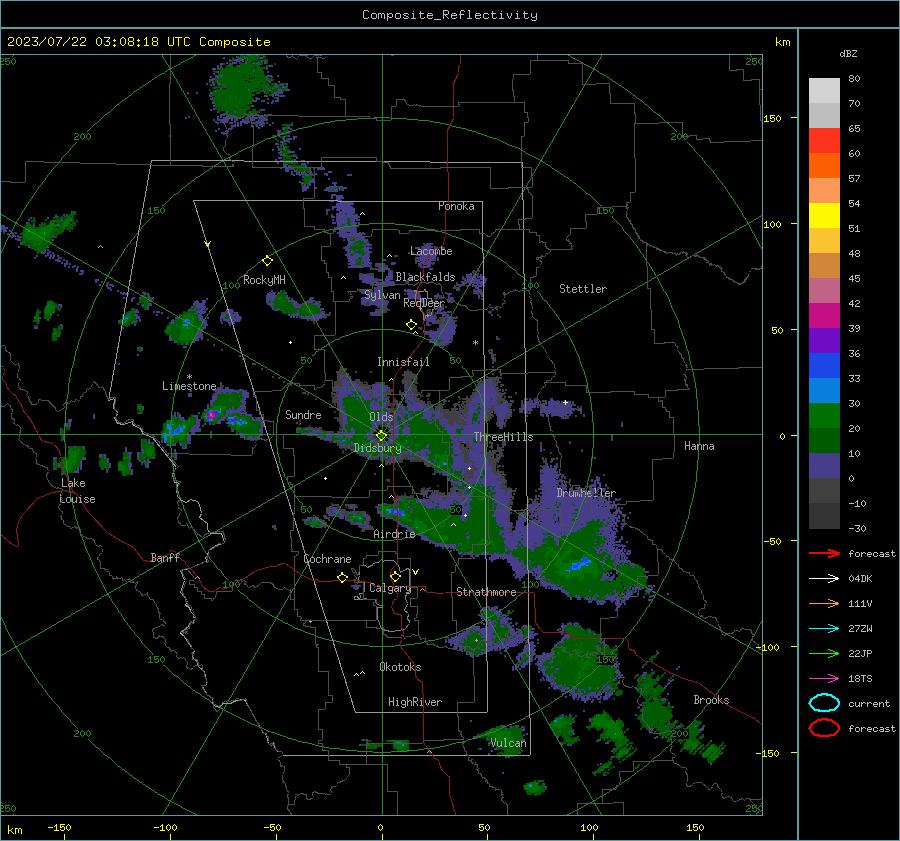Click the Strathmore city label

[x=486, y=592]
